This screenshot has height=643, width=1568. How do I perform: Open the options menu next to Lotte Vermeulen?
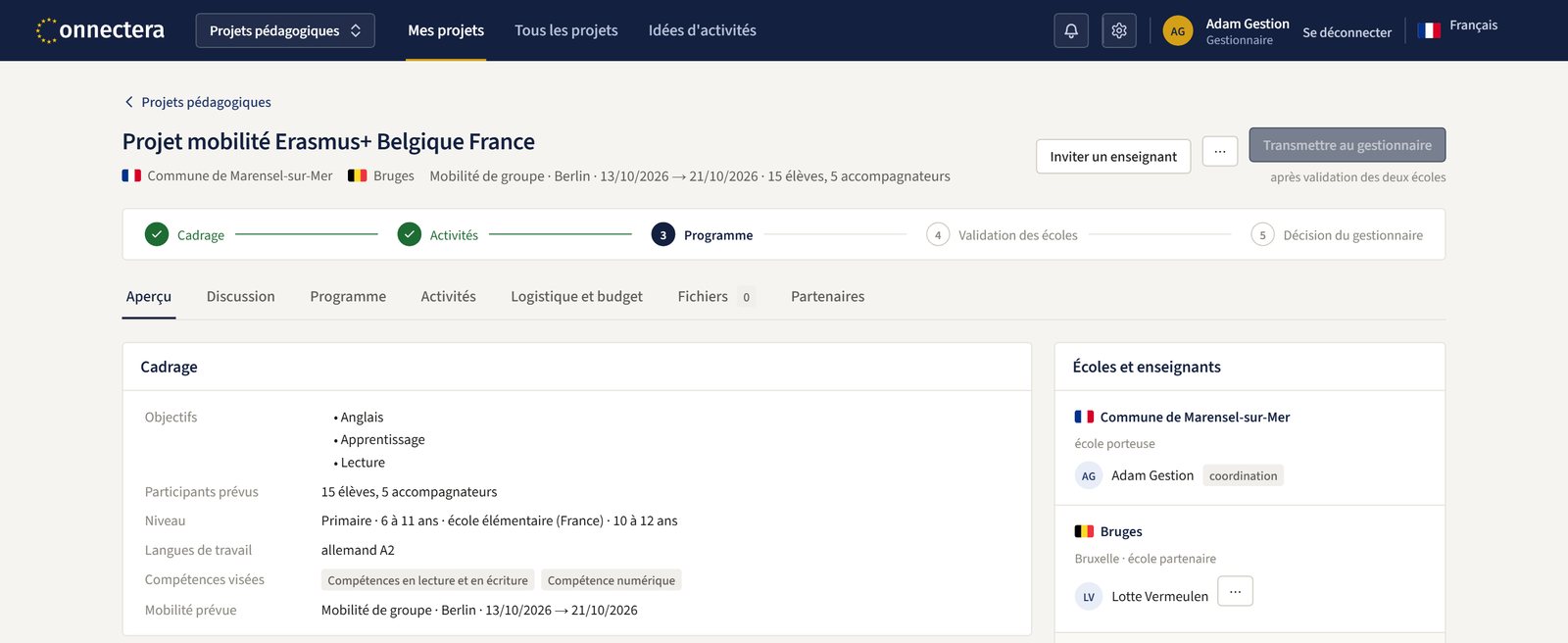point(1236,591)
